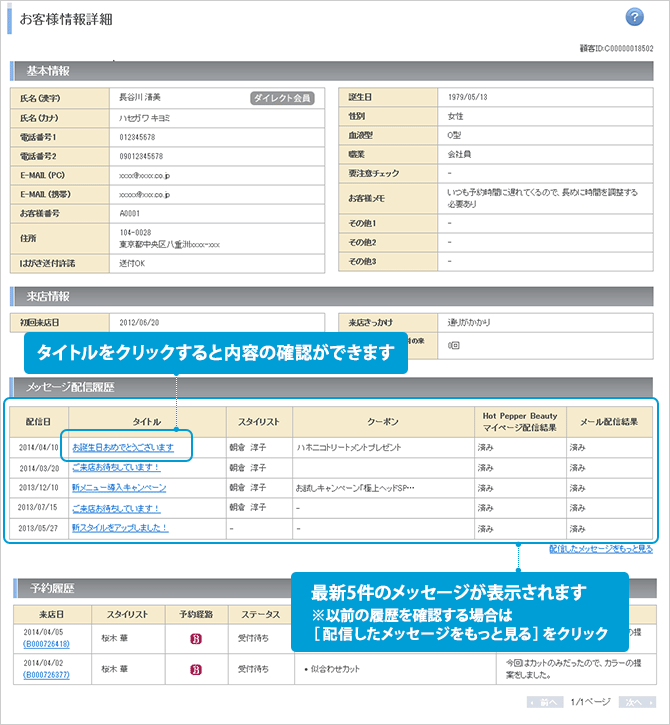Select the メッセージ配信履歴 section header
The height and width of the screenshot is (725, 670).
(69, 386)
